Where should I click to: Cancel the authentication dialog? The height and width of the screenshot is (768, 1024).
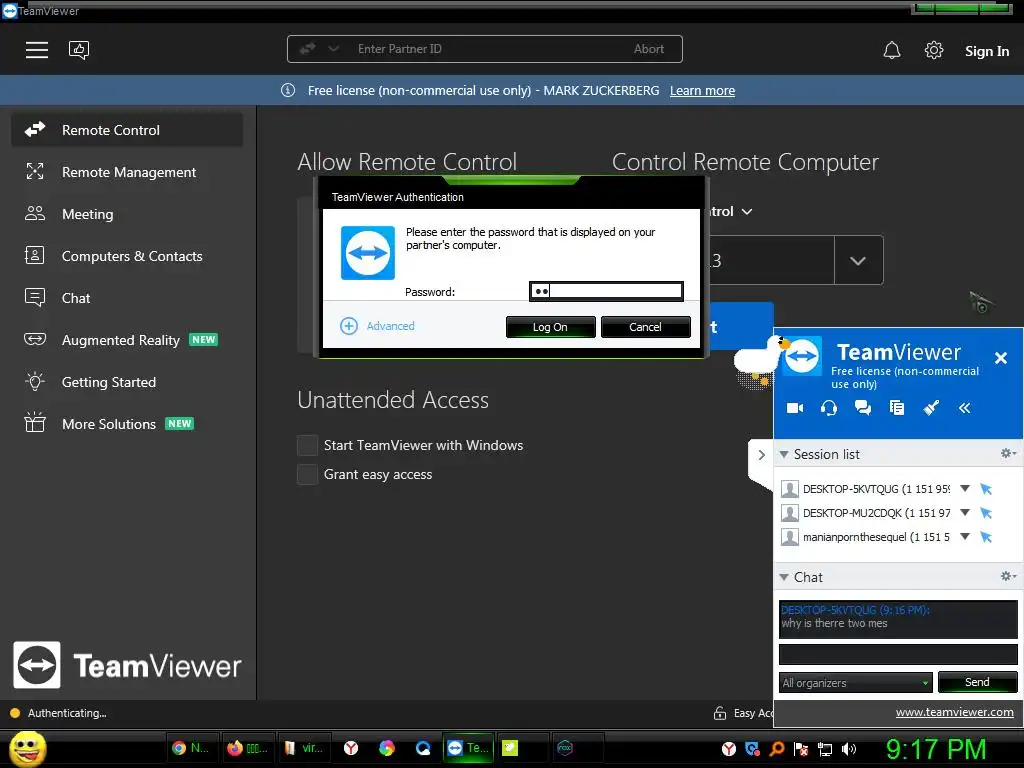coord(645,327)
